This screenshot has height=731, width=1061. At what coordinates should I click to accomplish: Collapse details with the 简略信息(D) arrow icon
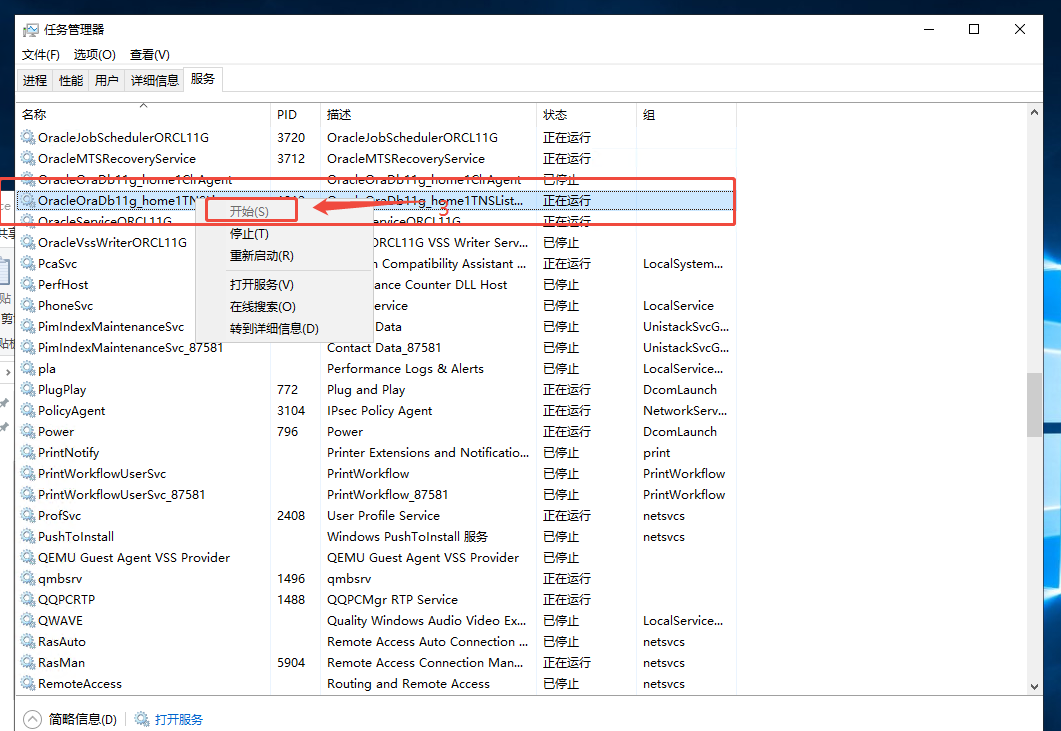click(x=32, y=719)
